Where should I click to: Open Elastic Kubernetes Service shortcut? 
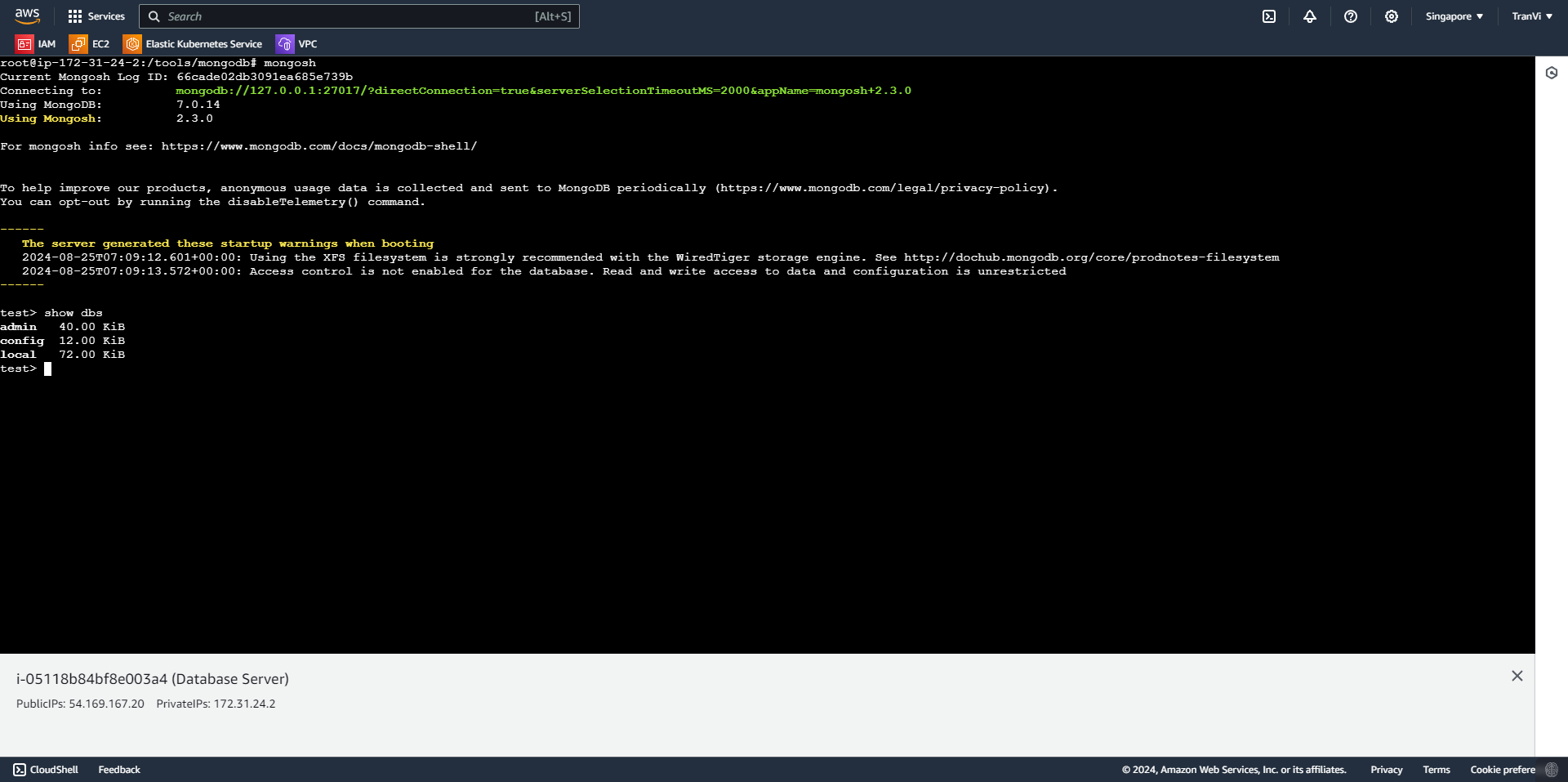[x=192, y=43]
